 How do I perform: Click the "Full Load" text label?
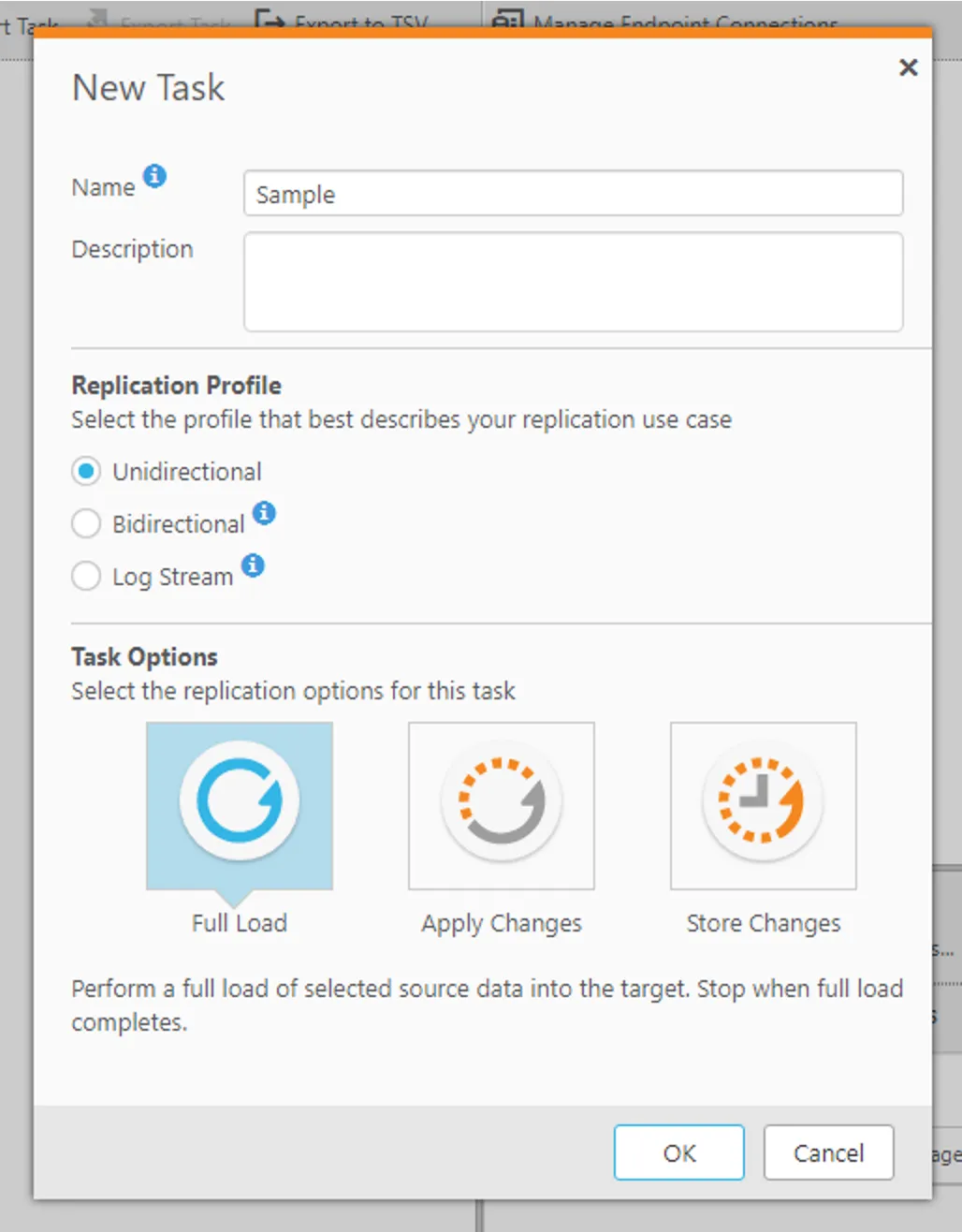(240, 923)
